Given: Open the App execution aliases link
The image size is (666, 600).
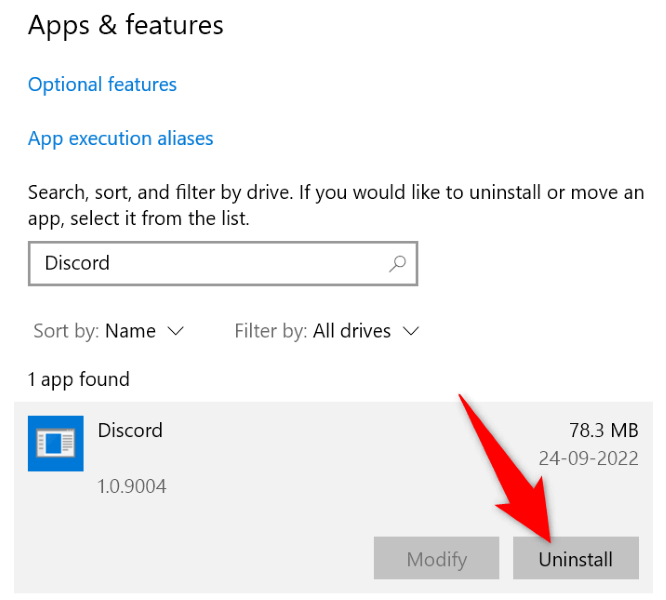Looking at the screenshot, I should (x=120, y=139).
